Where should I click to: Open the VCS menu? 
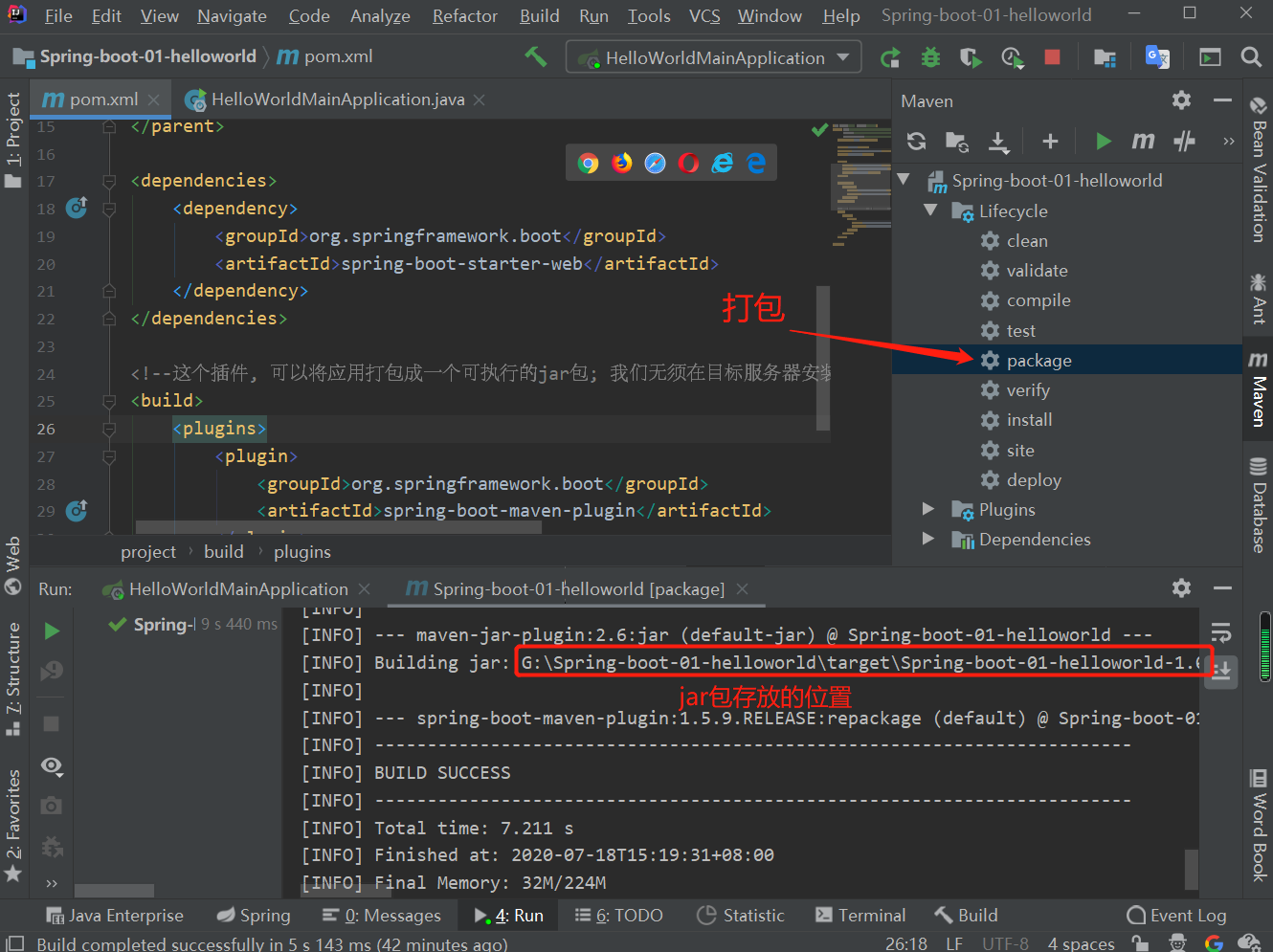(x=704, y=16)
